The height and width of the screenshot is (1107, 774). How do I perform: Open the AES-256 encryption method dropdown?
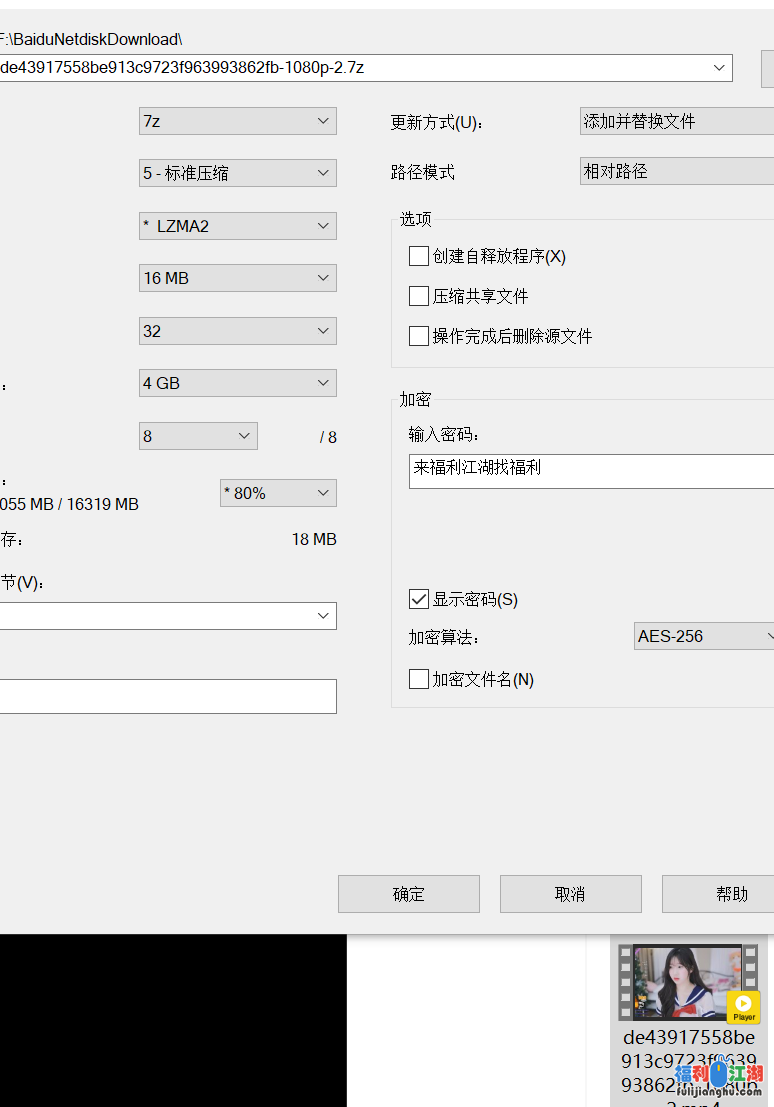pyautogui.click(x=704, y=636)
